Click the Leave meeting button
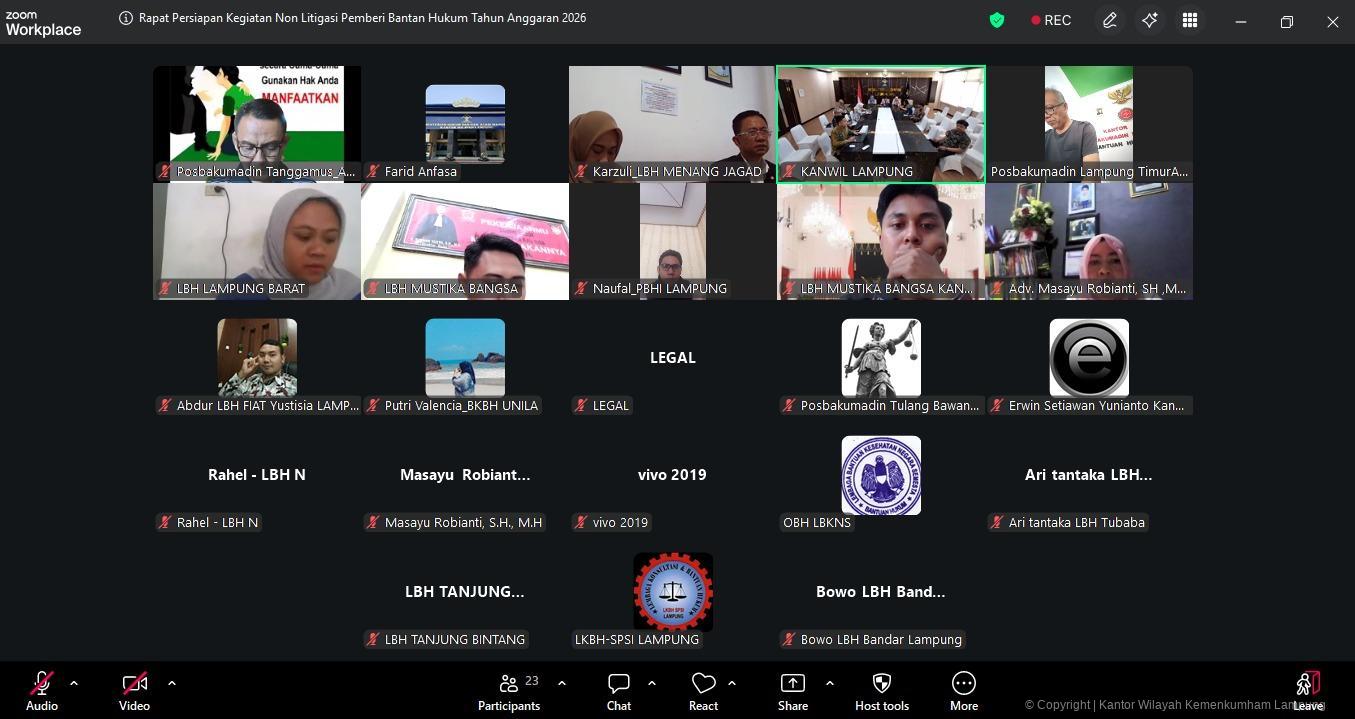The height and width of the screenshot is (719, 1355). tap(1307, 691)
